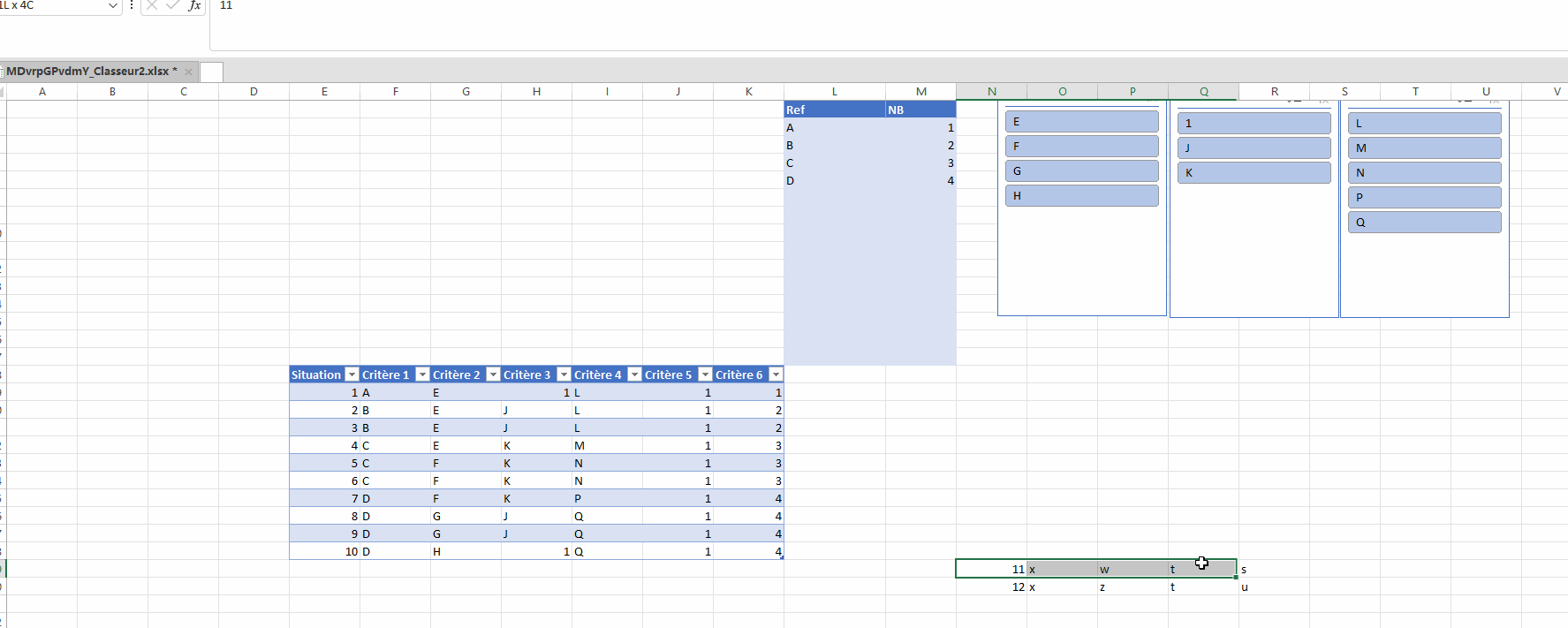Close the MDvrpGPvdmY_Classeur2.xlsx workbook tab

click(x=188, y=72)
